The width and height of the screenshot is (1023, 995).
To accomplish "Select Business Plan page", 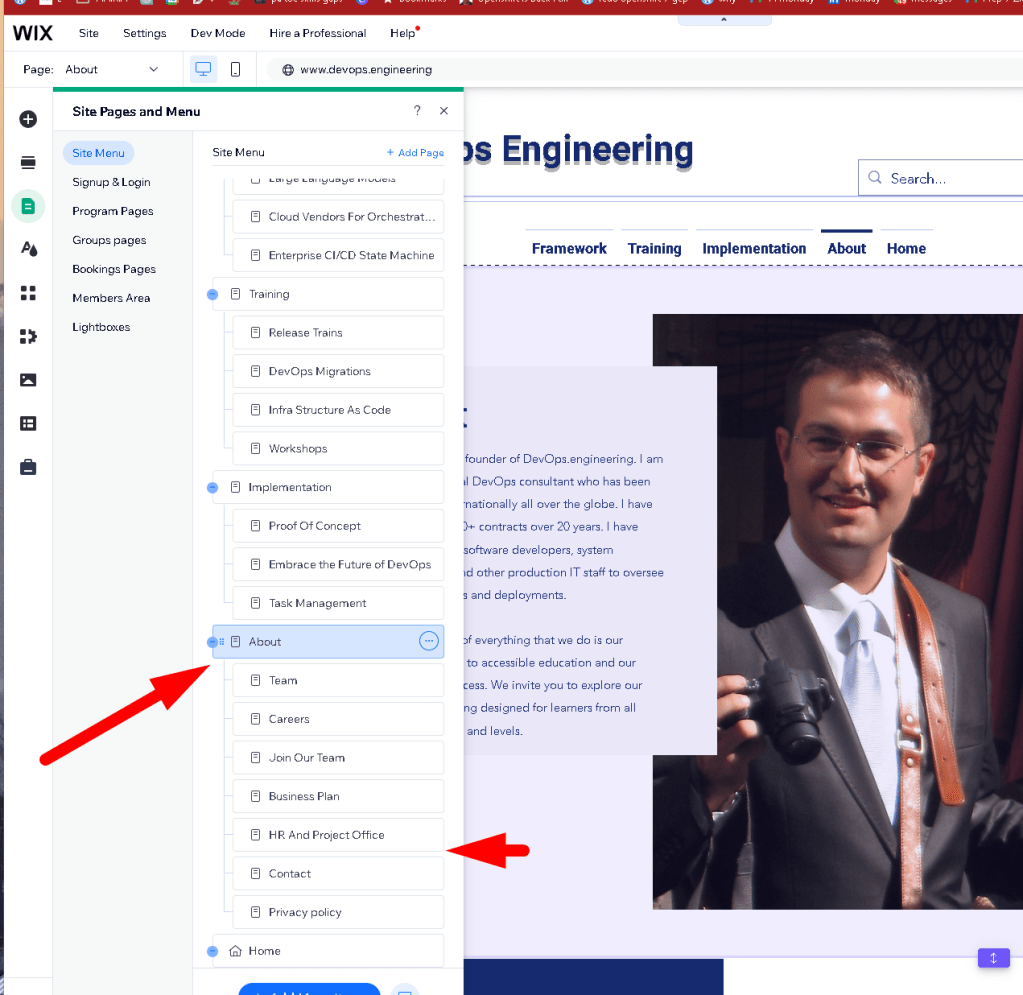I will tap(338, 796).
